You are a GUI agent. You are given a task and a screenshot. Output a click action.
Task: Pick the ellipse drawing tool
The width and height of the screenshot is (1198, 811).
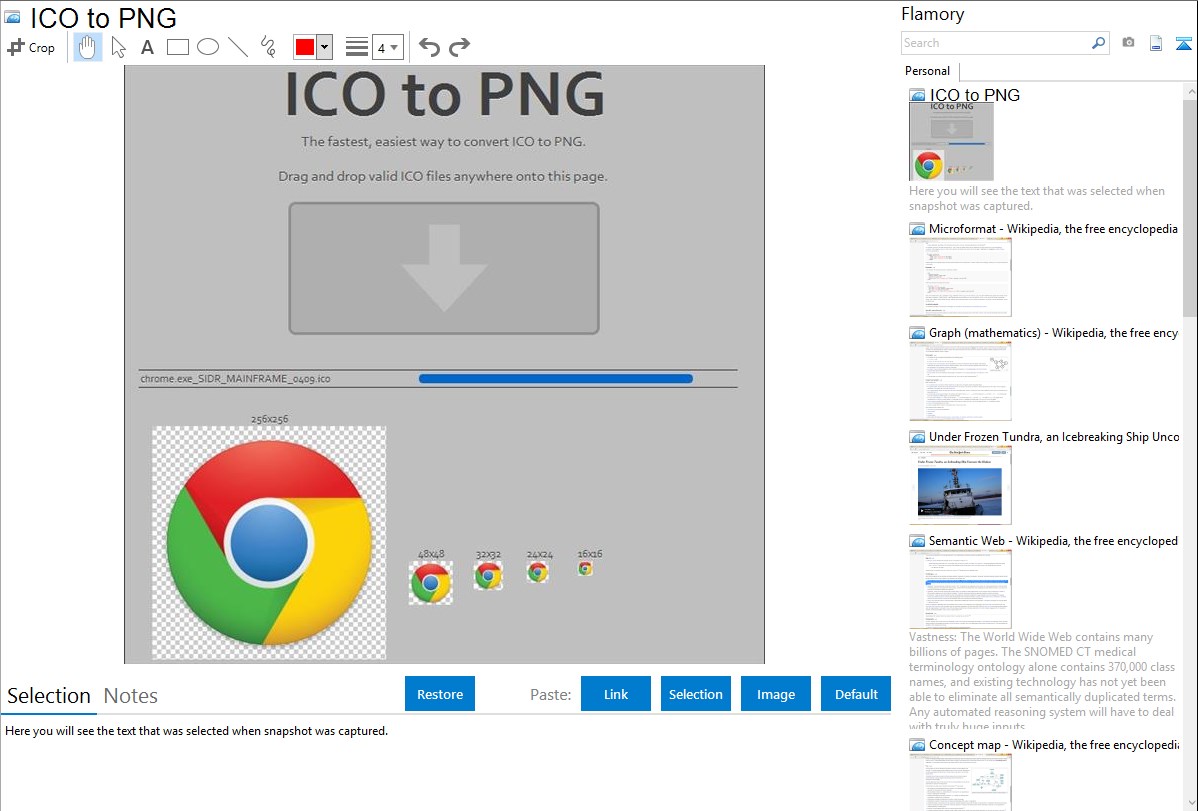(208, 47)
